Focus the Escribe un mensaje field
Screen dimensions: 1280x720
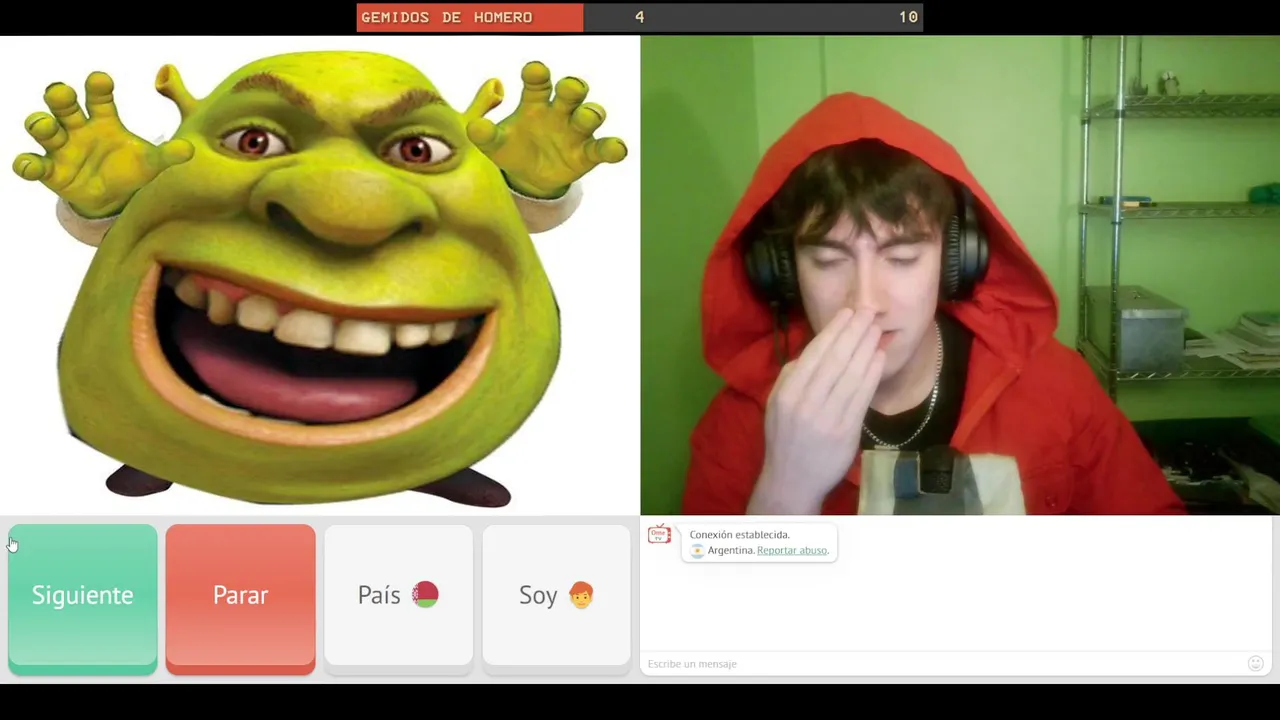(942, 664)
